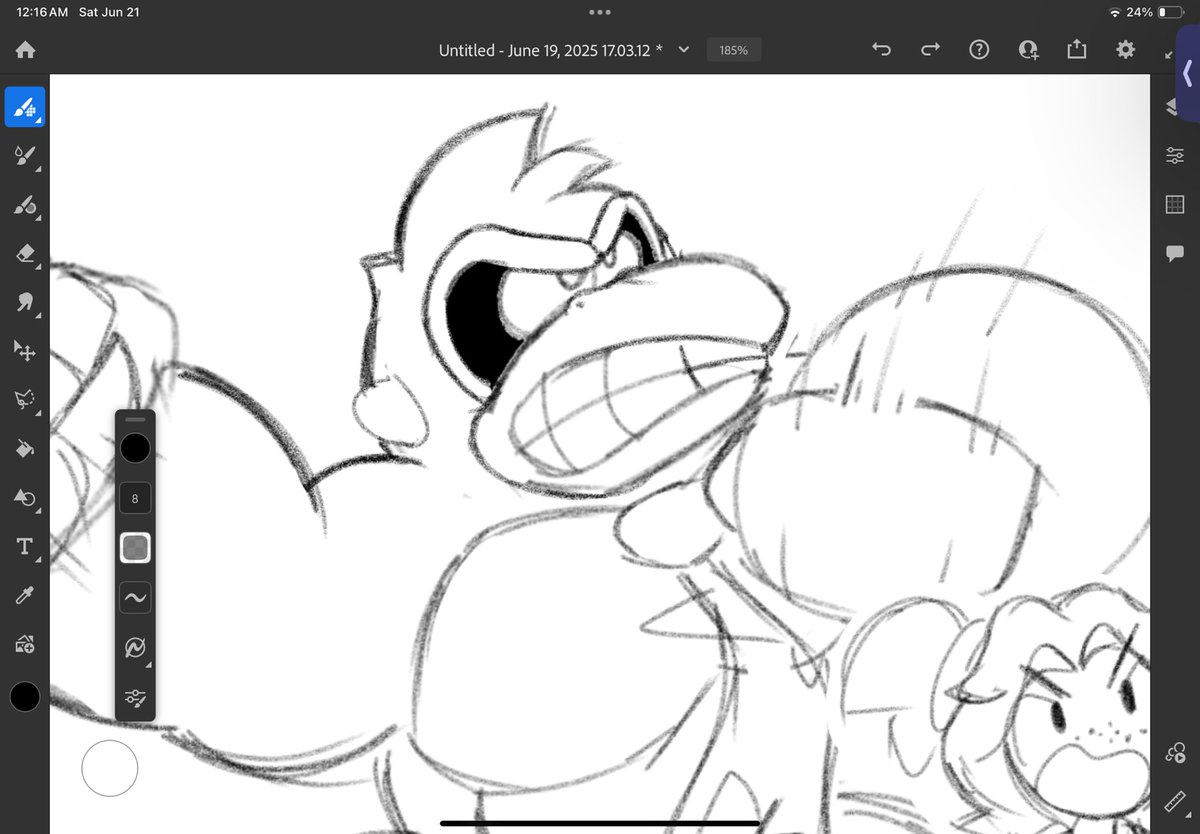Image resolution: width=1200 pixels, height=834 pixels.
Task: Select the Eraser tool
Action: coord(25,254)
